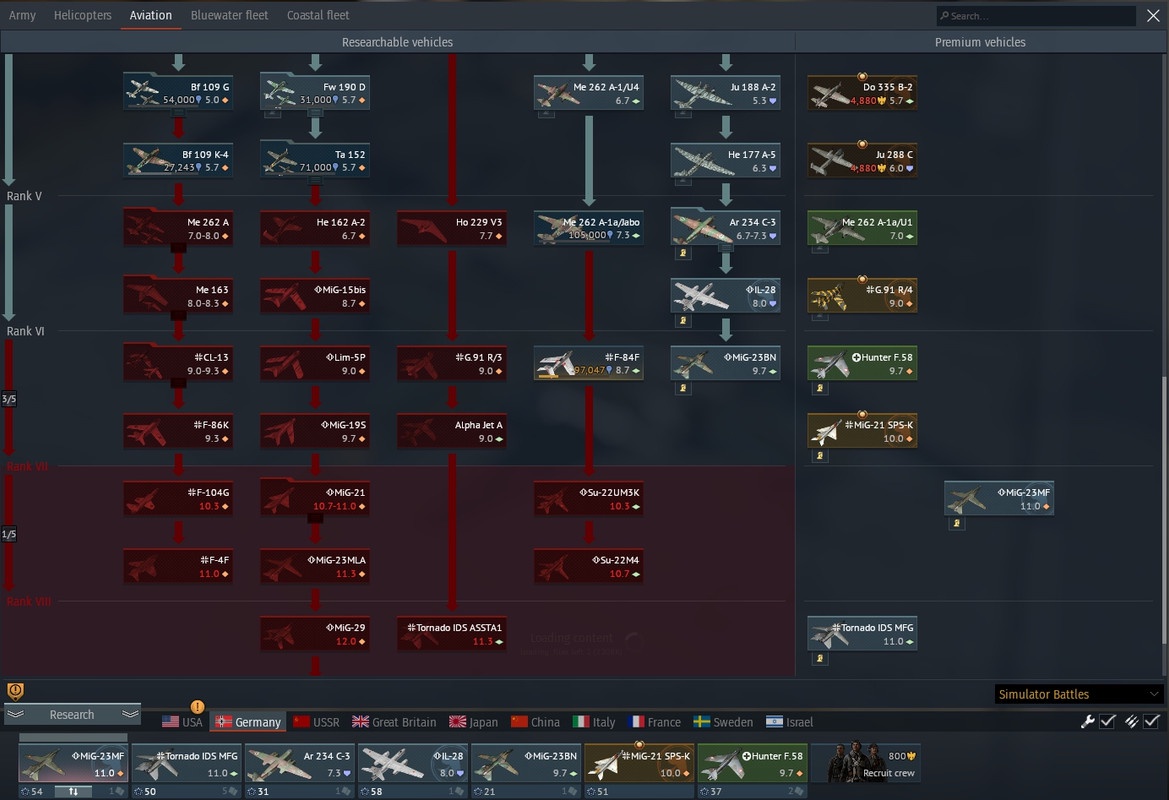This screenshot has width=1169, height=800.
Task: Toggle the auto-repair checkbox beside wrench
Action: click(x=1108, y=721)
